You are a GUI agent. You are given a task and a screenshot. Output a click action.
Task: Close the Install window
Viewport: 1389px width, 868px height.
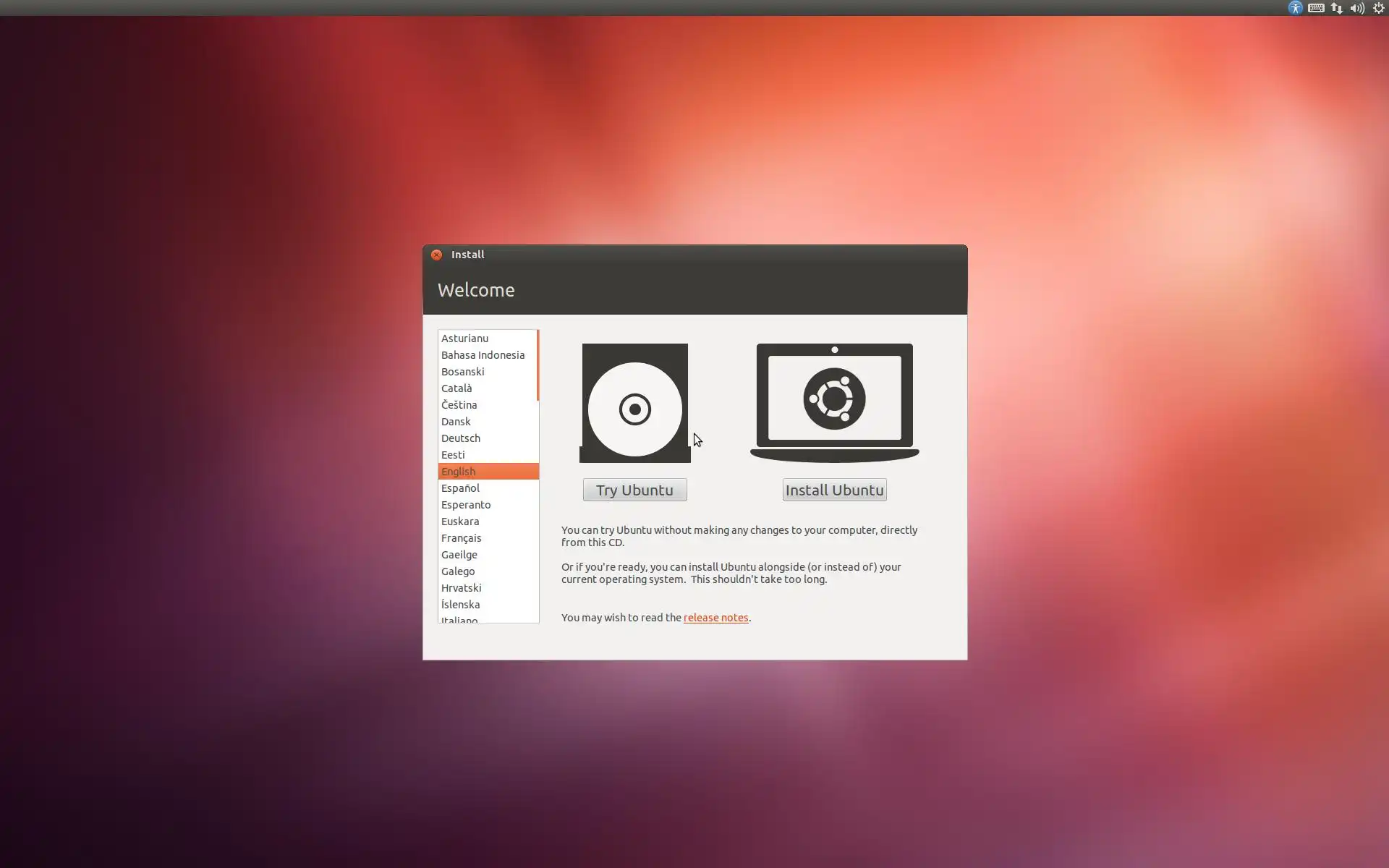(x=436, y=255)
